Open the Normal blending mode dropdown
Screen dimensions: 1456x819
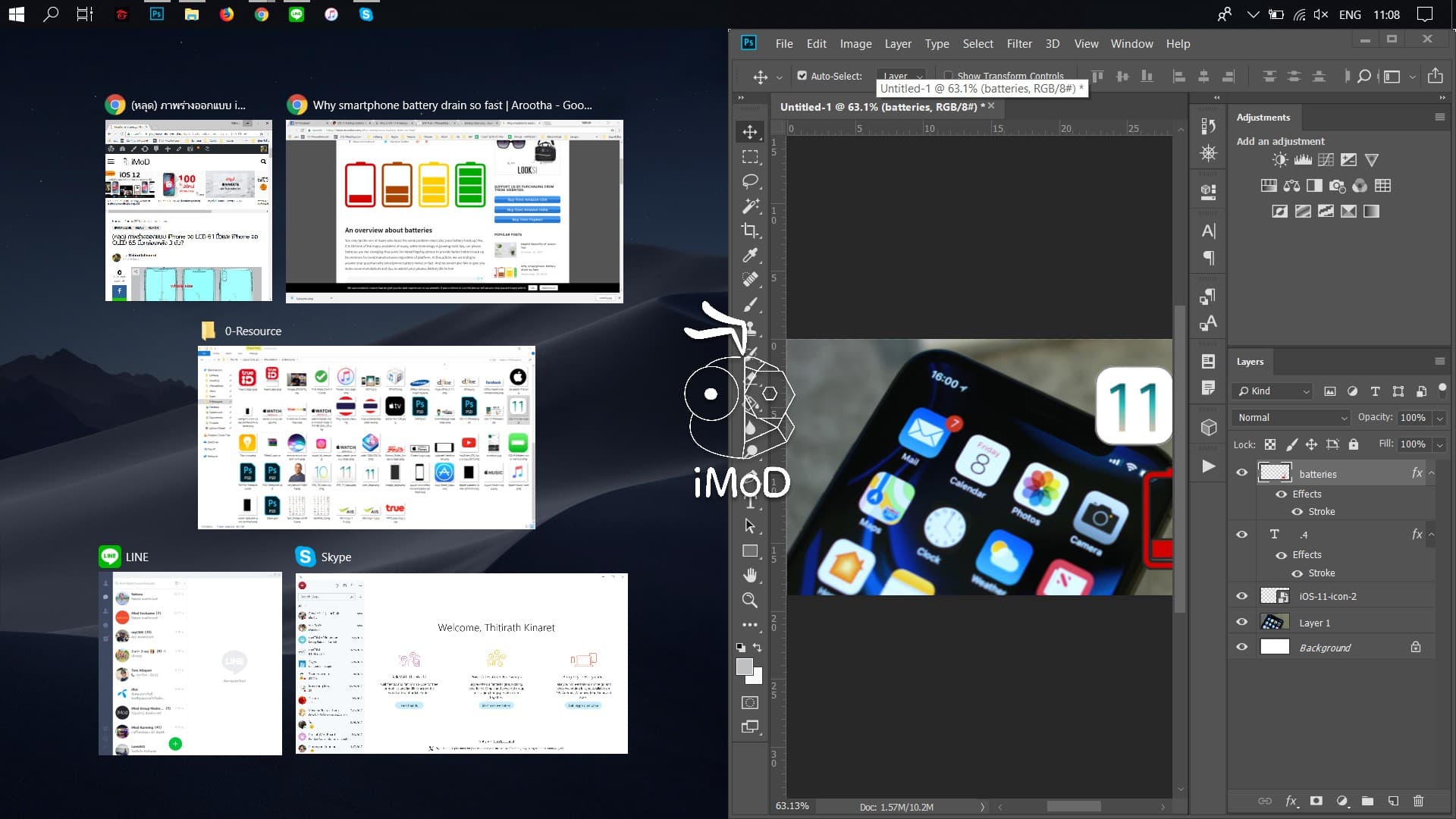(1291, 418)
